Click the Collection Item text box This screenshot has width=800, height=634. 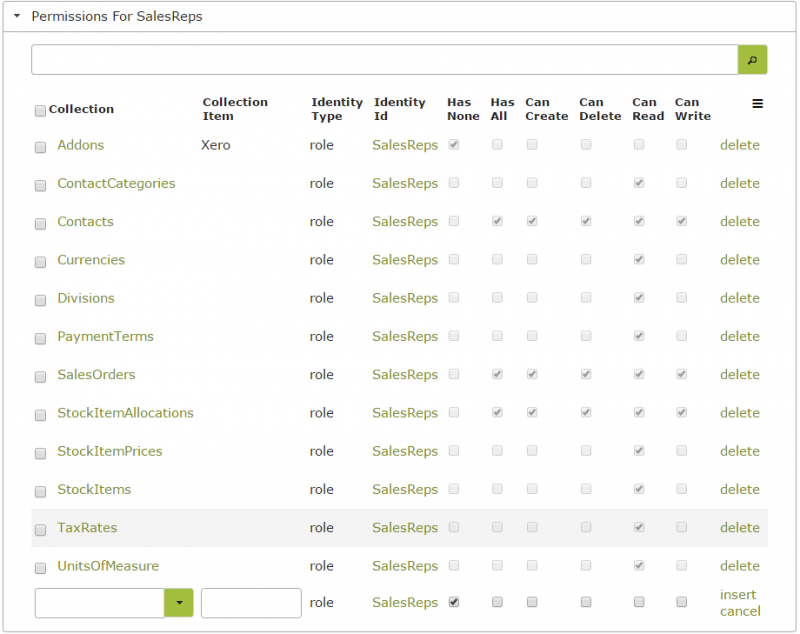point(251,603)
